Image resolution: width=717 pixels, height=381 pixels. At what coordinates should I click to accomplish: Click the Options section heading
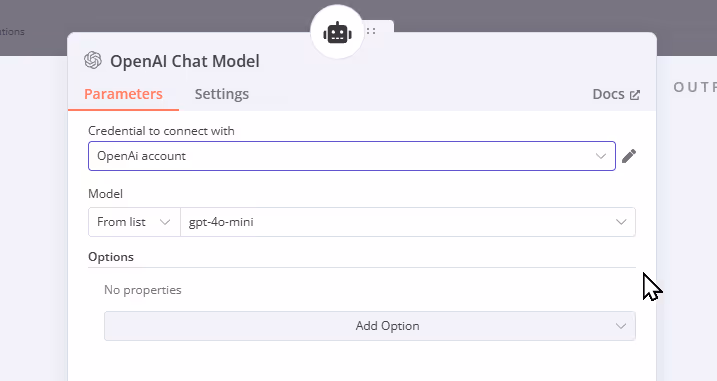coord(111,257)
